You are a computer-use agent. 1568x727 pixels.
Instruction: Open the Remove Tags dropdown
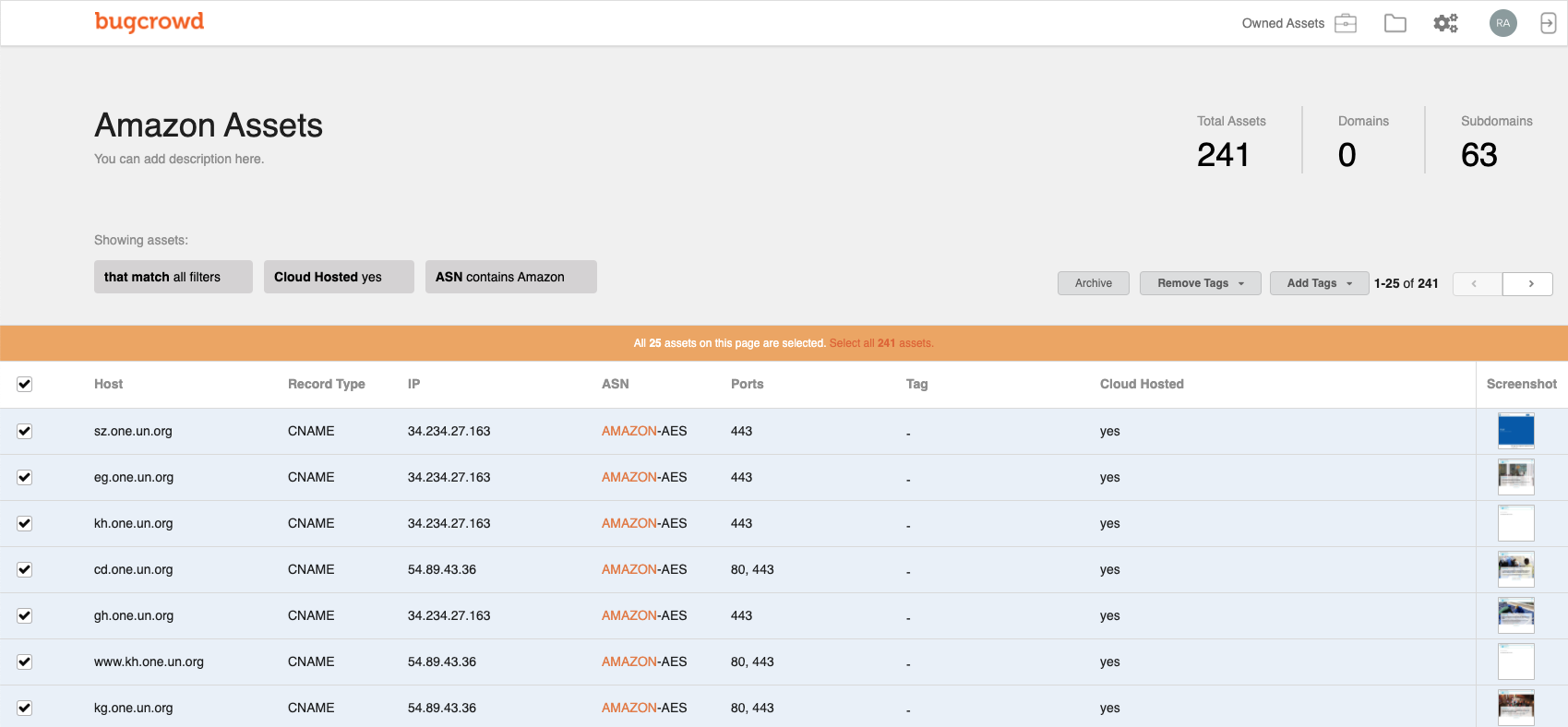coord(1200,283)
